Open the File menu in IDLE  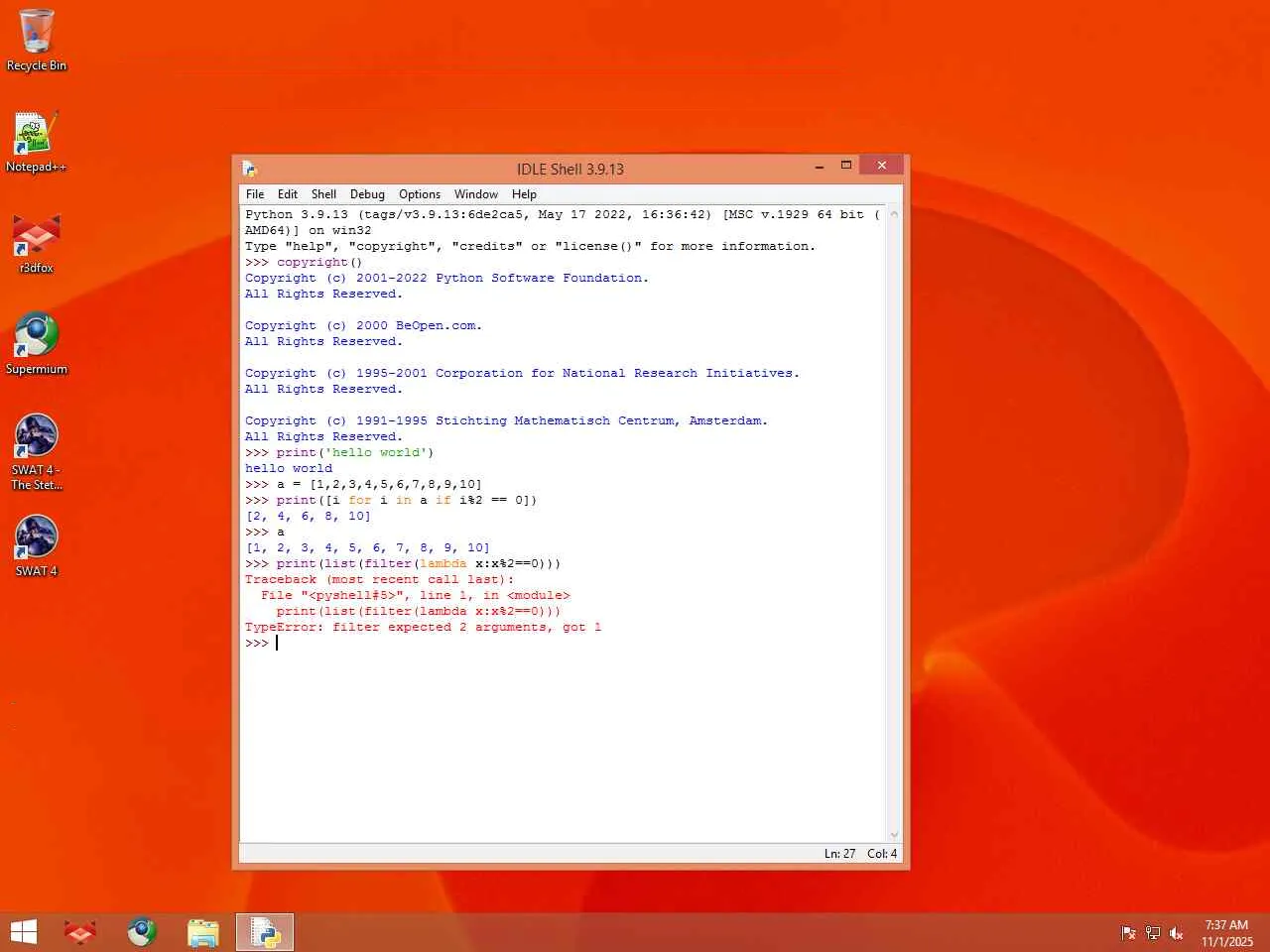coord(255,194)
